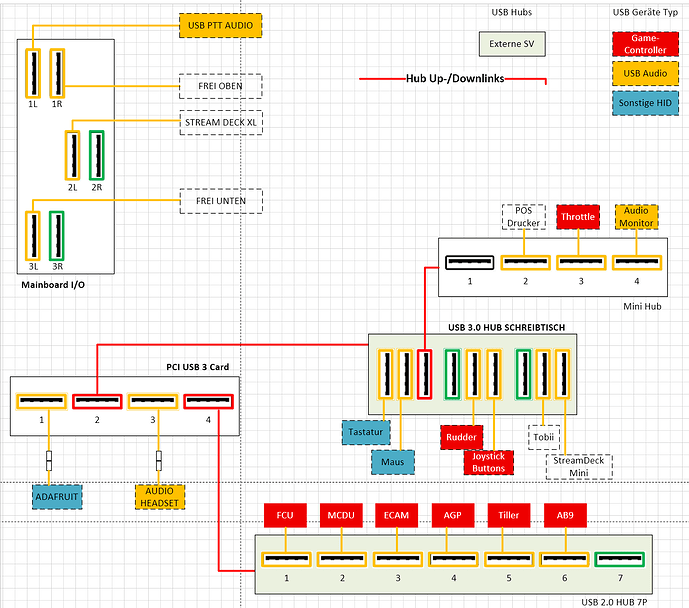The width and height of the screenshot is (689, 608).
Task: Click mainboard USB port 1R
Action: click(57, 73)
